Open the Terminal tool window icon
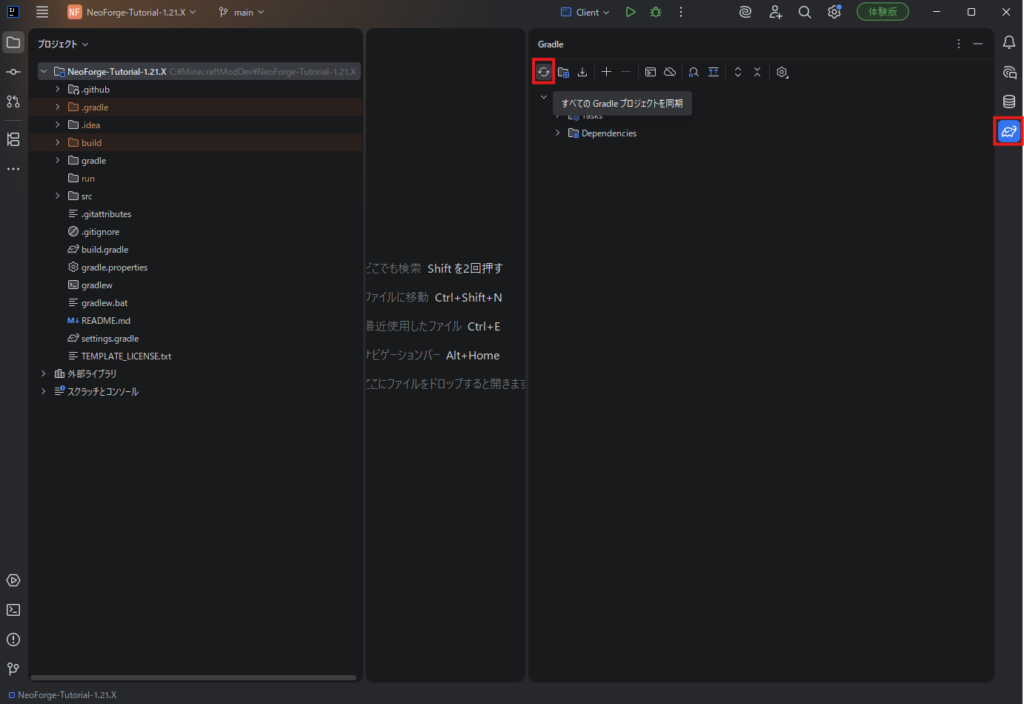Screen dimensions: 1024x704 pyautogui.click(x=13, y=609)
